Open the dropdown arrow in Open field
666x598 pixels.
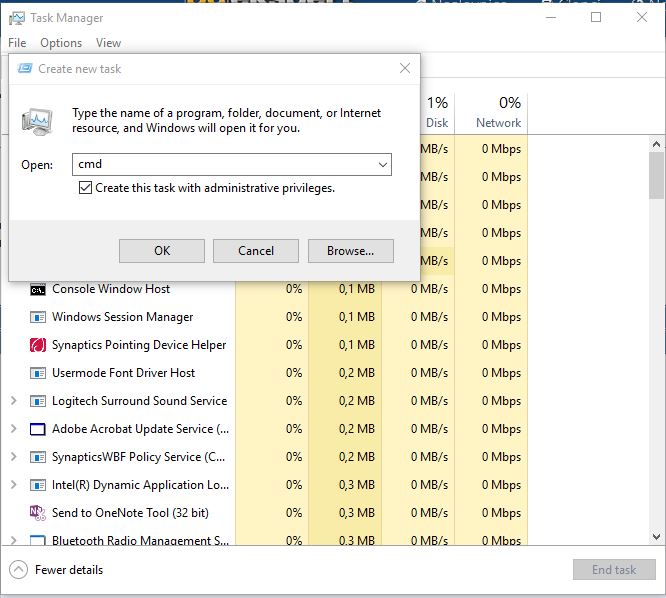[x=382, y=164]
